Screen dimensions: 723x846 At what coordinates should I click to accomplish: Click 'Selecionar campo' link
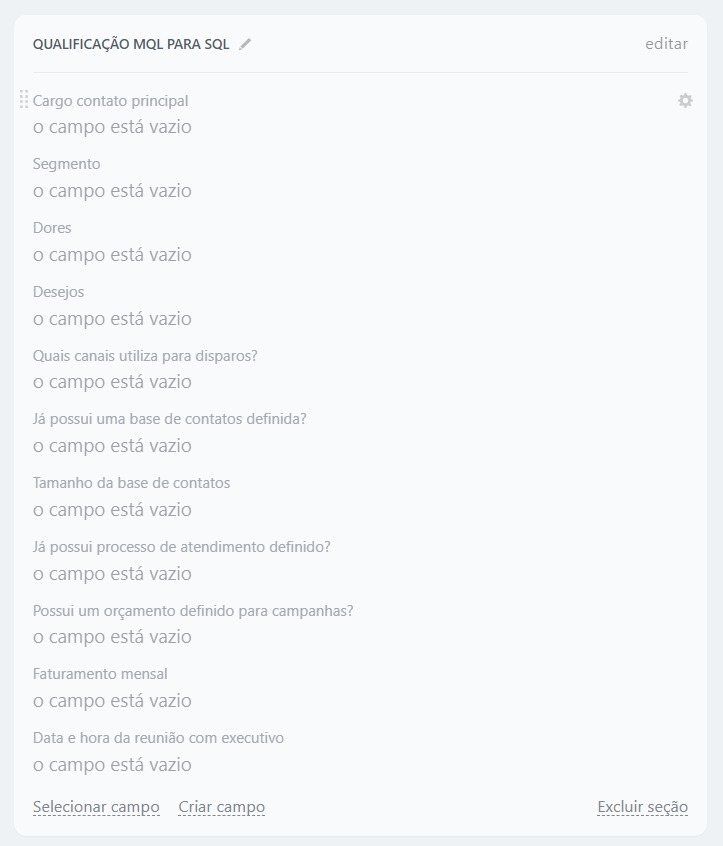click(96, 807)
